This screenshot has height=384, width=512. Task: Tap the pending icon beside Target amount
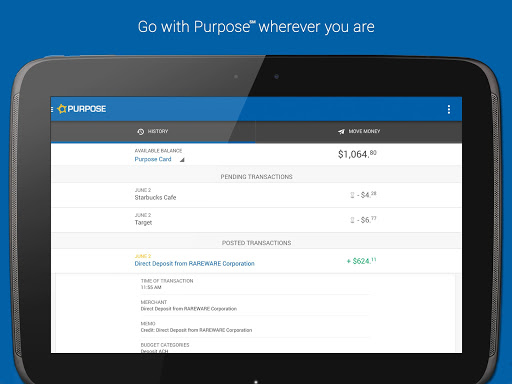pyautogui.click(x=352, y=220)
